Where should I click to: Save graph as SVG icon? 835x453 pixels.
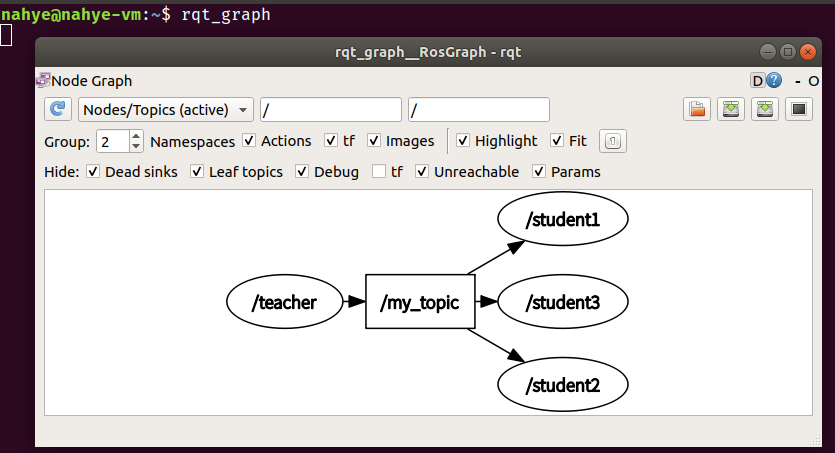point(765,109)
